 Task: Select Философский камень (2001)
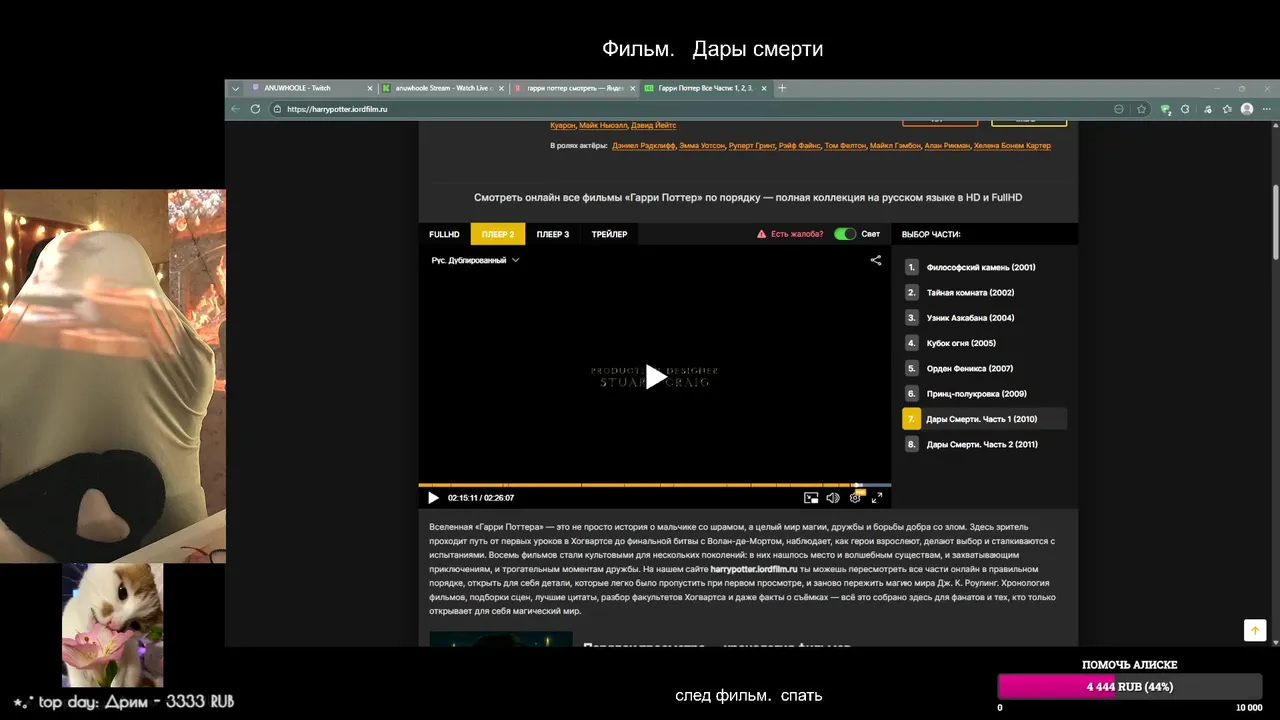click(981, 267)
